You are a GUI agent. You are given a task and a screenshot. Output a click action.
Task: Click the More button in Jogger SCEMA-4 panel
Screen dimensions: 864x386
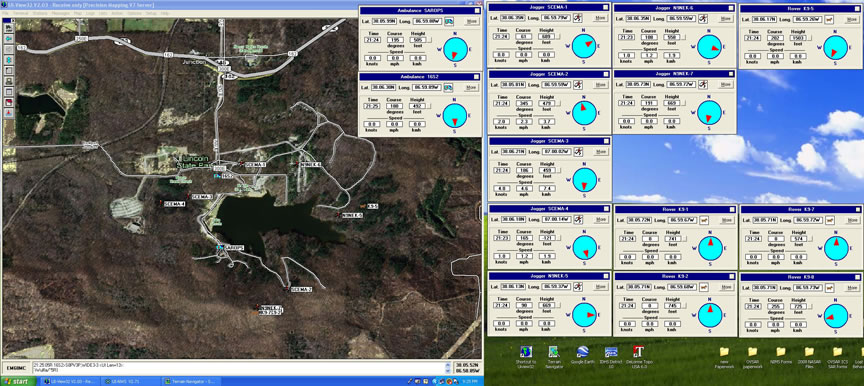[x=601, y=219]
